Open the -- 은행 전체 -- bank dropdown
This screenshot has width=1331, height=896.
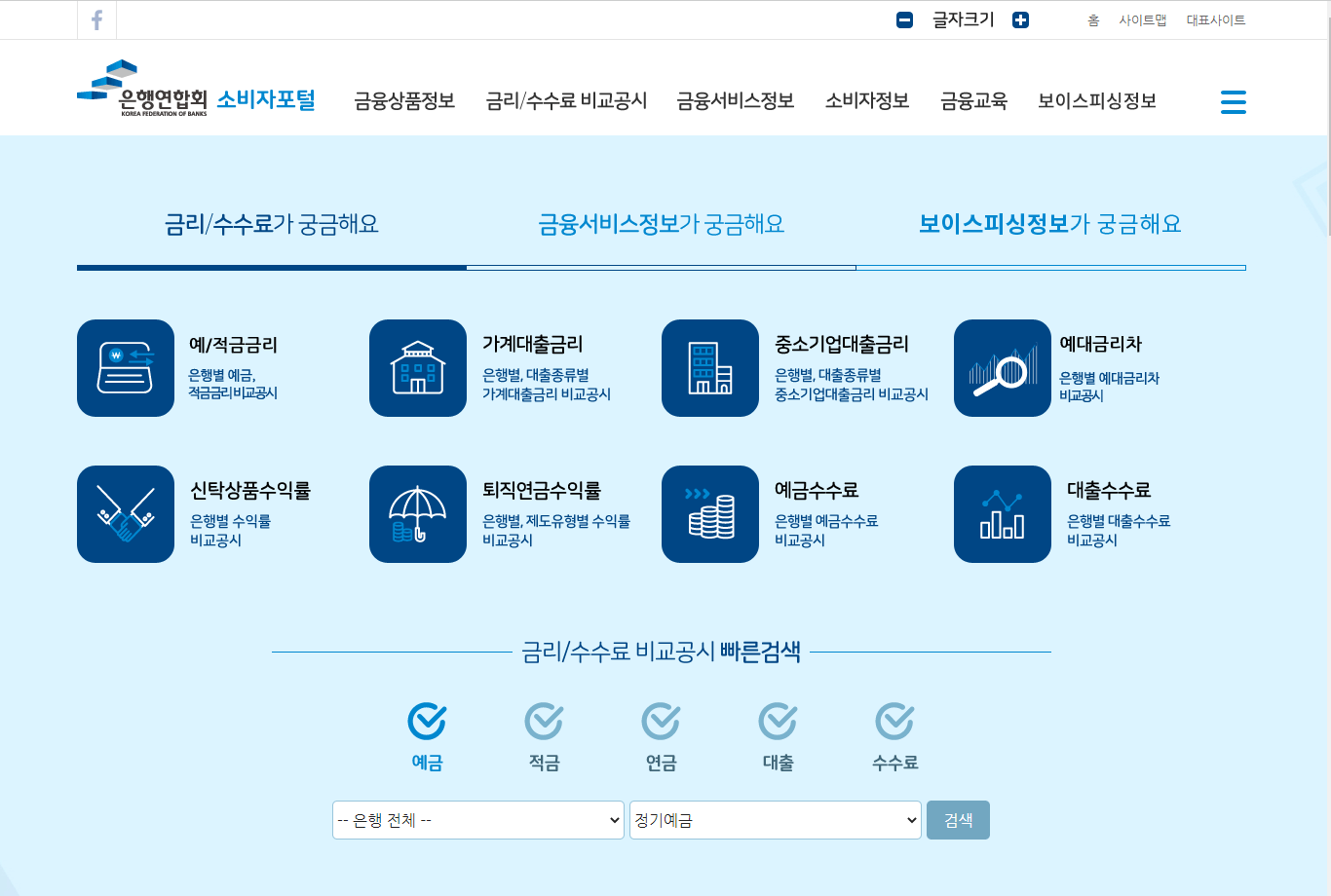477,820
